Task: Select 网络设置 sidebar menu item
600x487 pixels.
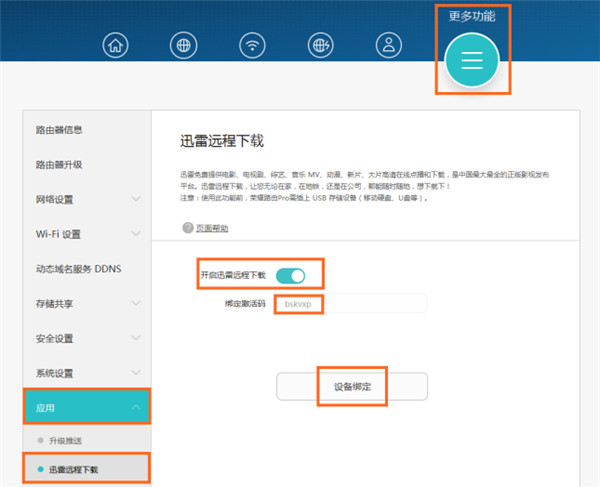Action: tap(87, 199)
